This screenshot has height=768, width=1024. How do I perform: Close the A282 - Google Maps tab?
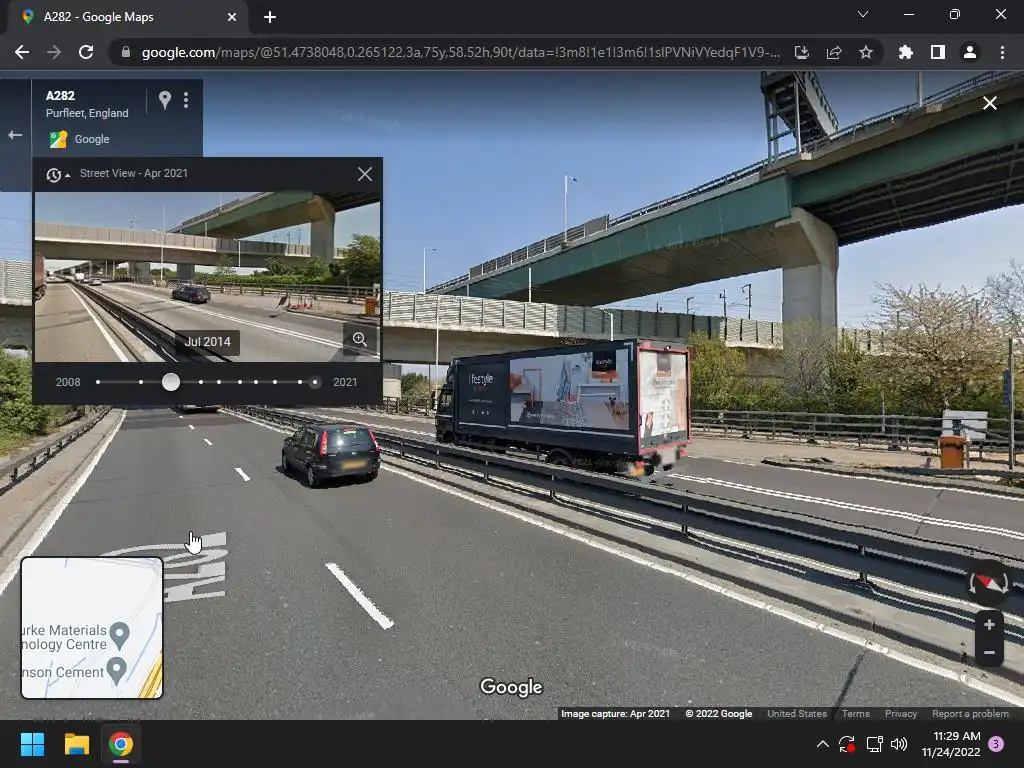point(232,17)
